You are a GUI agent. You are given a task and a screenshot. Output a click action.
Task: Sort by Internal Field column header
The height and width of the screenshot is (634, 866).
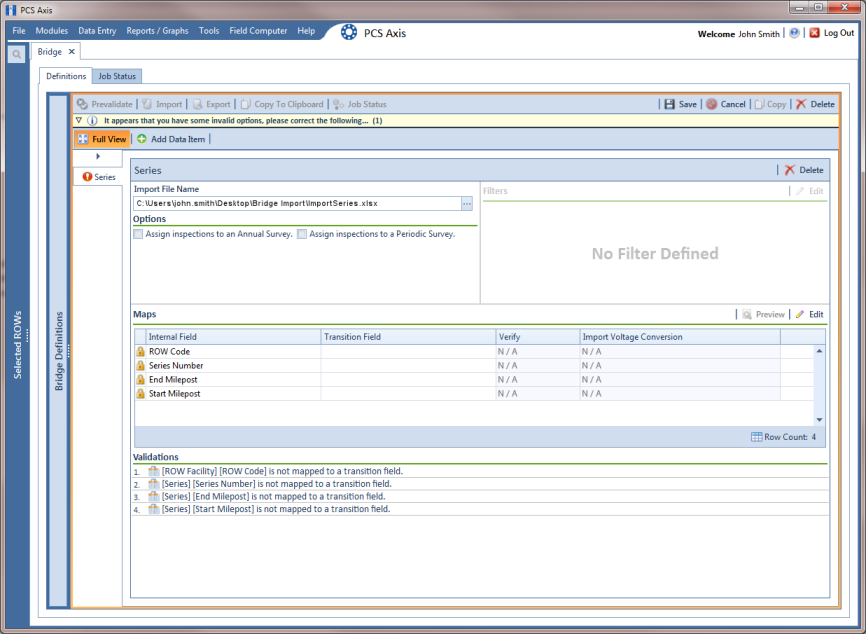click(233, 337)
